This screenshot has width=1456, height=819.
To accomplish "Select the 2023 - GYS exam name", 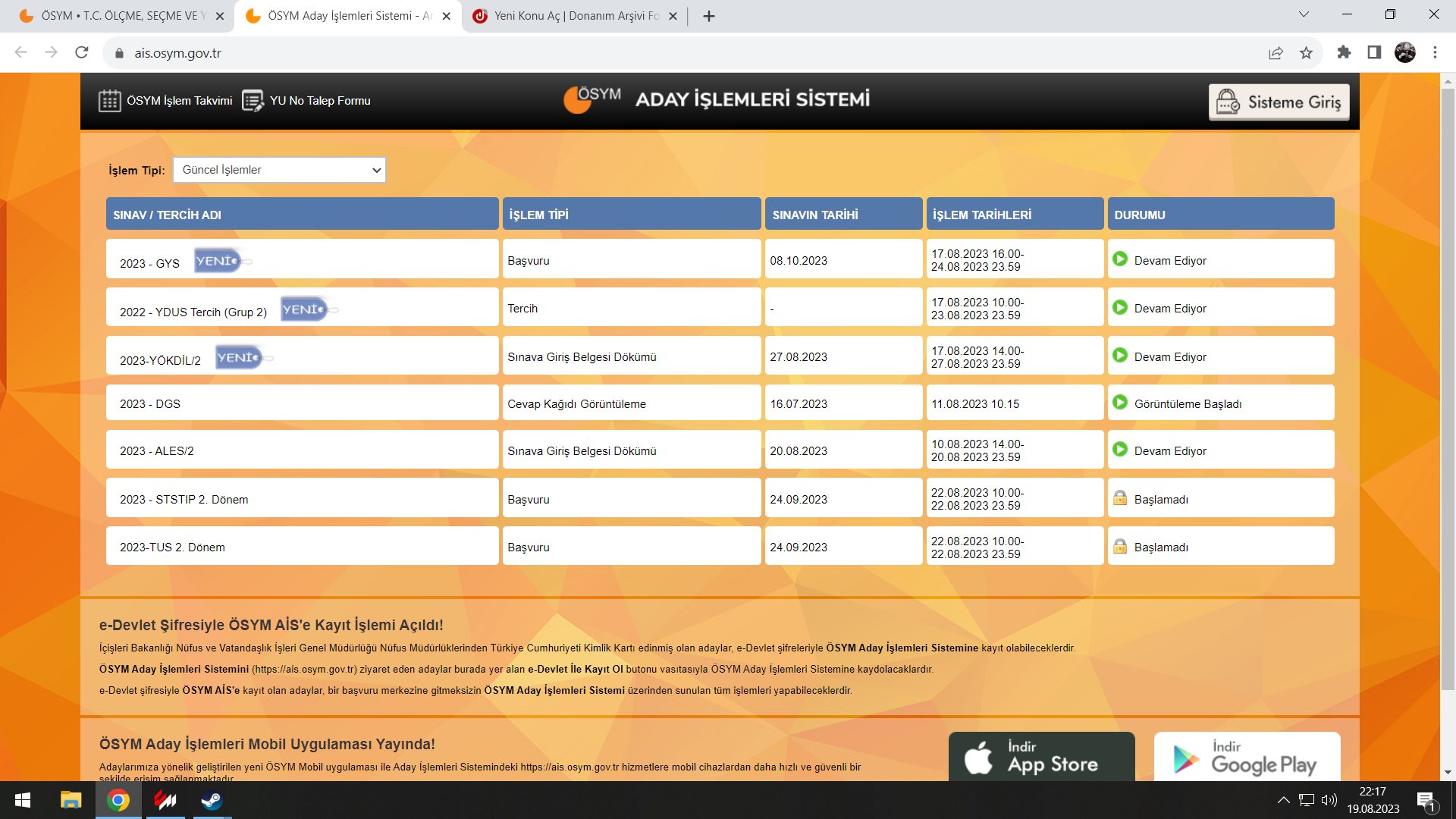I will click(x=149, y=264).
